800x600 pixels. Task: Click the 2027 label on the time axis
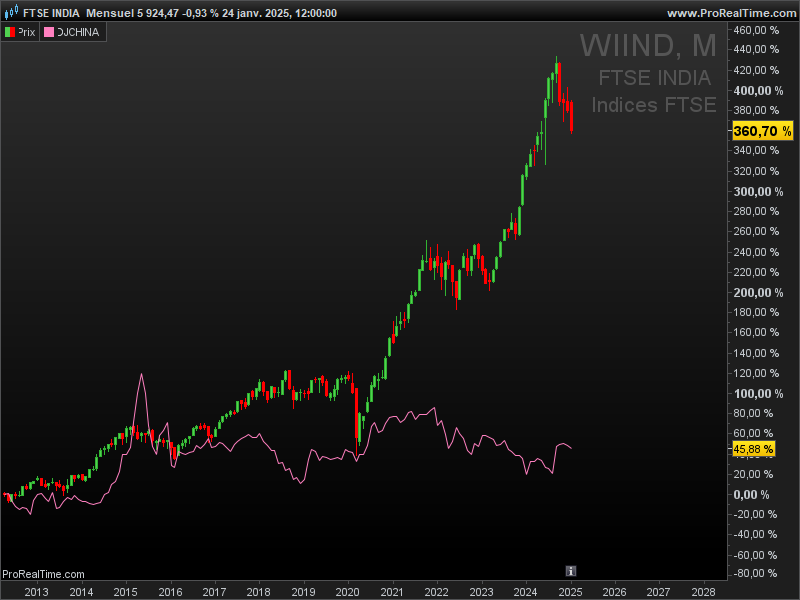click(x=659, y=592)
